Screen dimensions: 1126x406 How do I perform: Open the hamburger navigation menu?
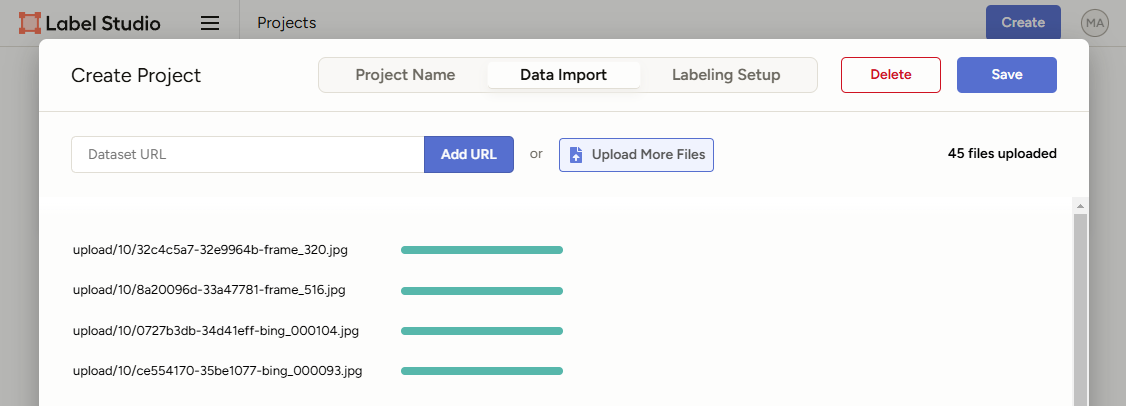(210, 23)
